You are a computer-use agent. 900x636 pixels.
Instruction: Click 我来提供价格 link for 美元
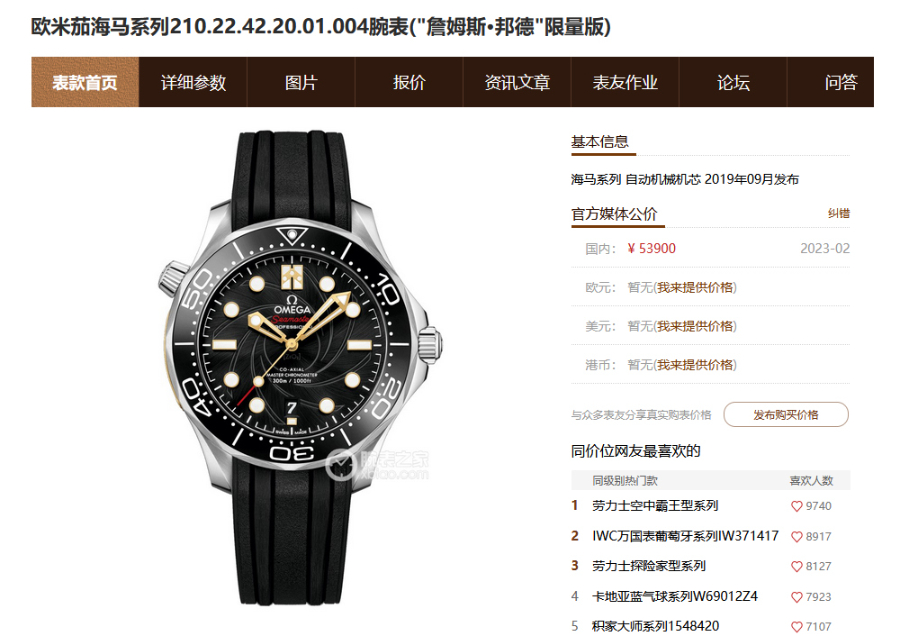coord(695,326)
